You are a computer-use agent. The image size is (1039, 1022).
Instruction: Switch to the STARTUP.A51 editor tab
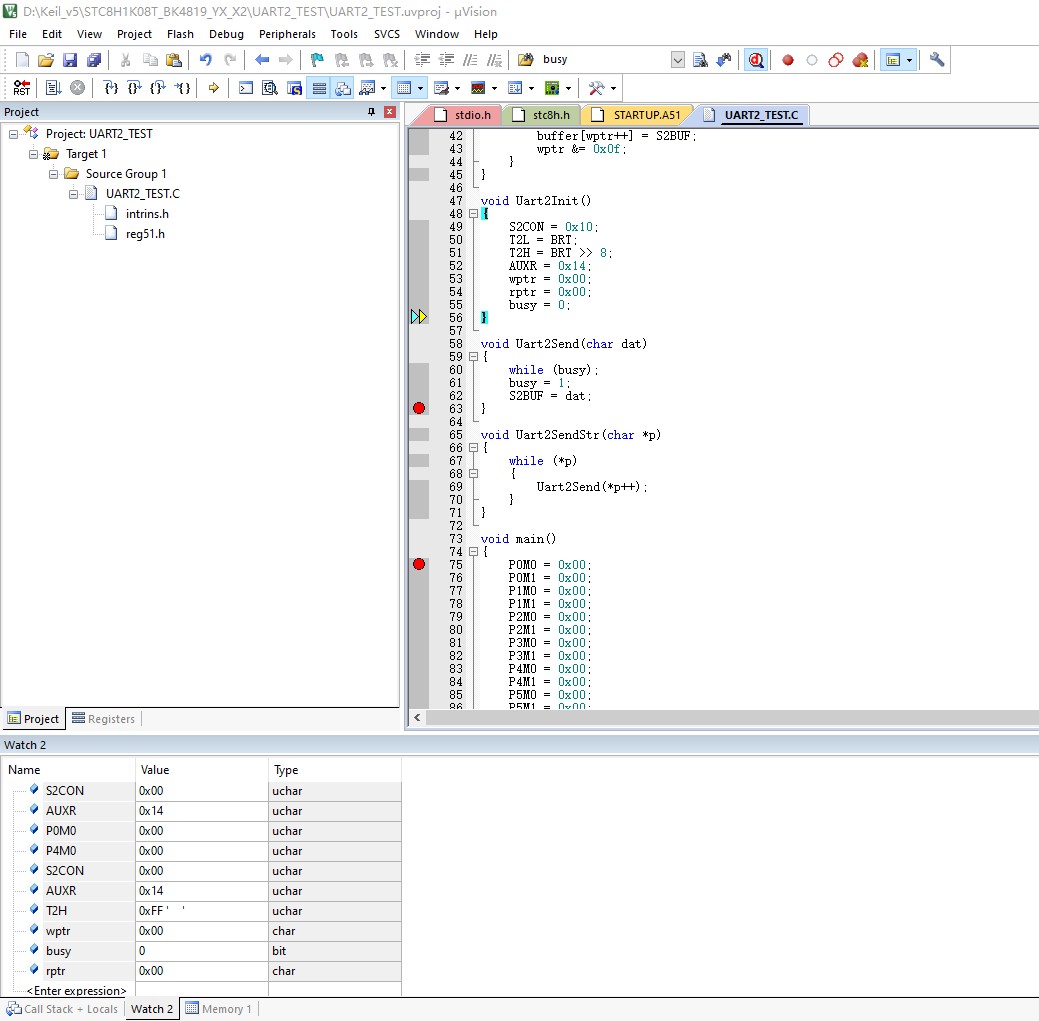tap(638, 115)
